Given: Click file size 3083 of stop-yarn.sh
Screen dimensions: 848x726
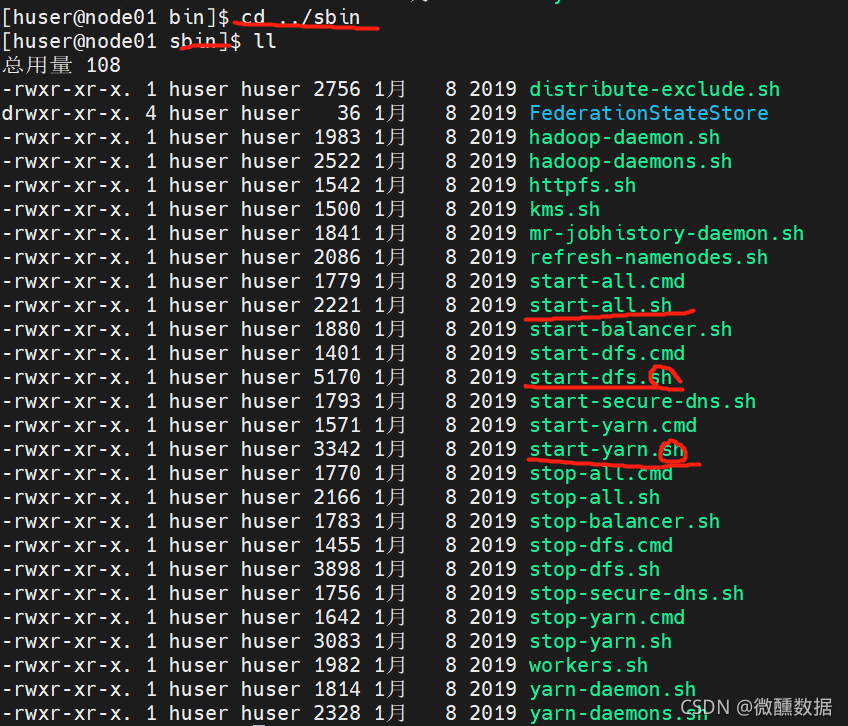Looking at the screenshot, I should point(337,642).
